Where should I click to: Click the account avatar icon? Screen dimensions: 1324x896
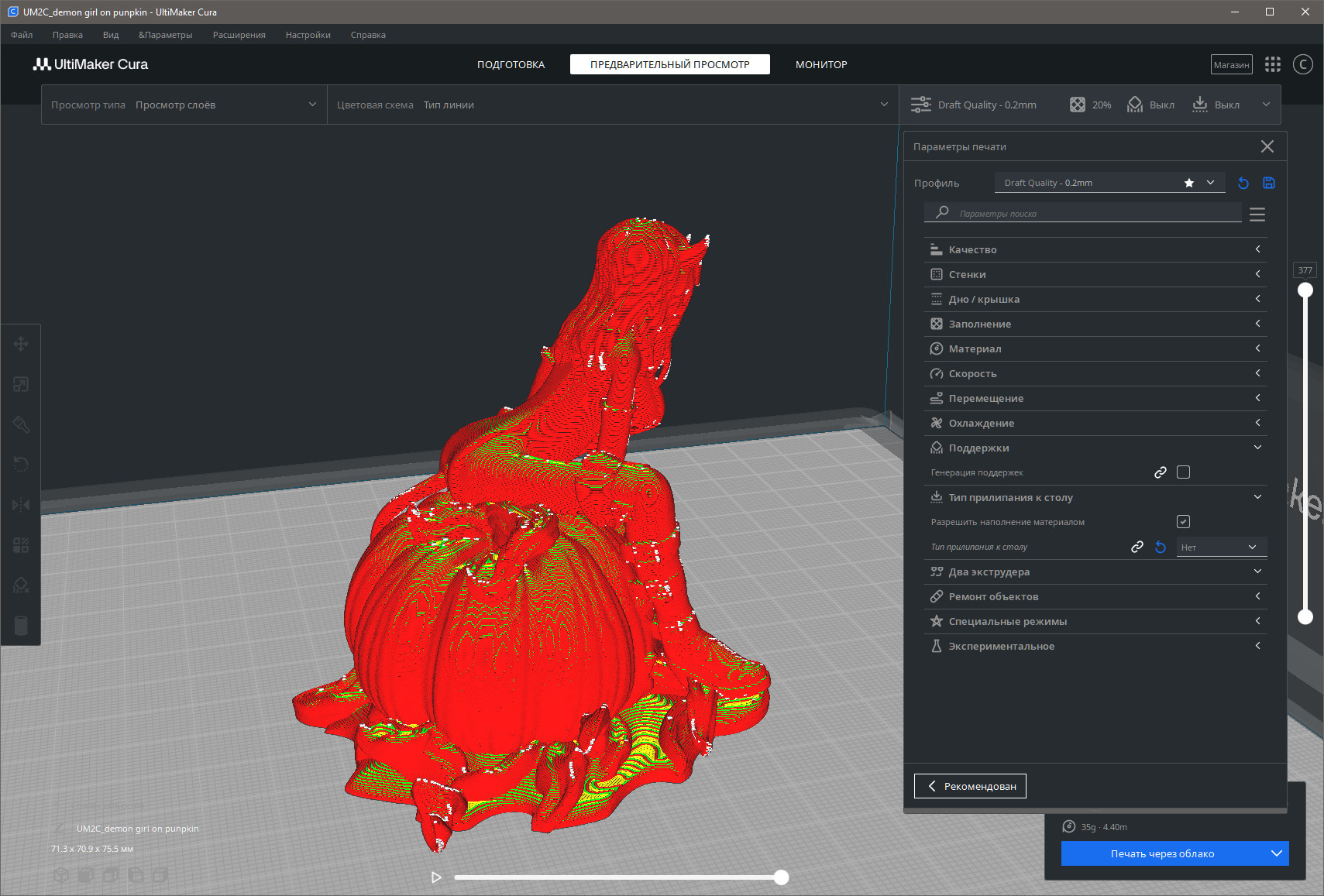tap(1303, 64)
